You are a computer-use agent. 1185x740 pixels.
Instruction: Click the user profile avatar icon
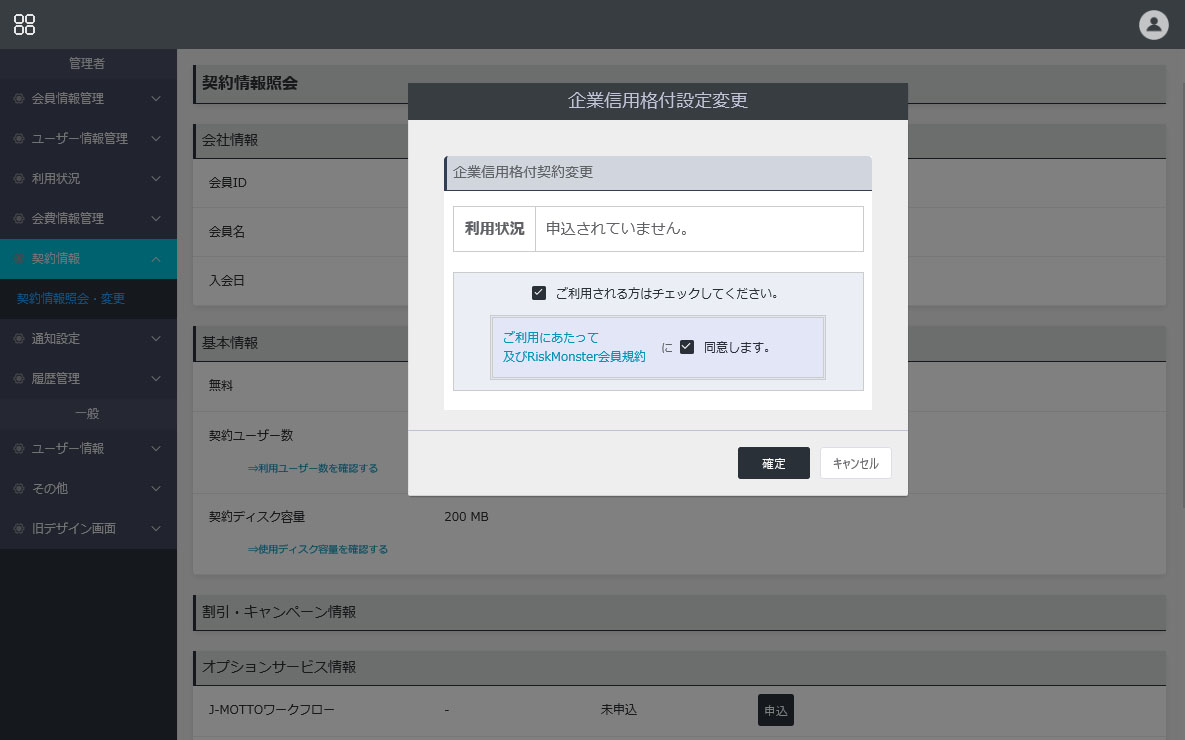coord(1154,25)
